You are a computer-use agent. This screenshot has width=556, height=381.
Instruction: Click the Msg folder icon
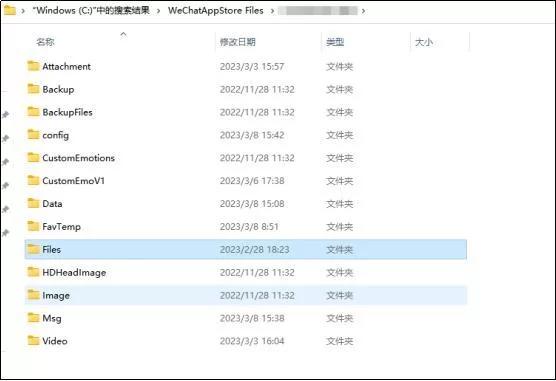pyautogui.click(x=33, y=318)
